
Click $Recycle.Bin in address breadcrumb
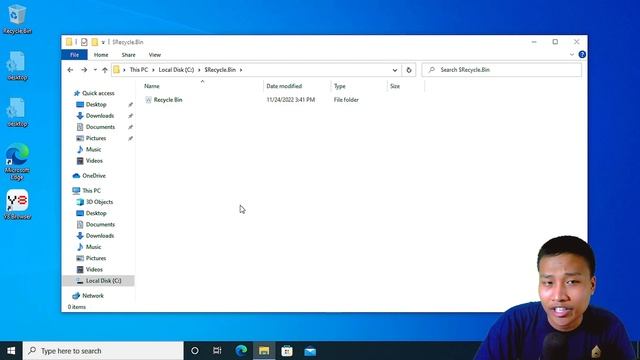tap(220, 70)
